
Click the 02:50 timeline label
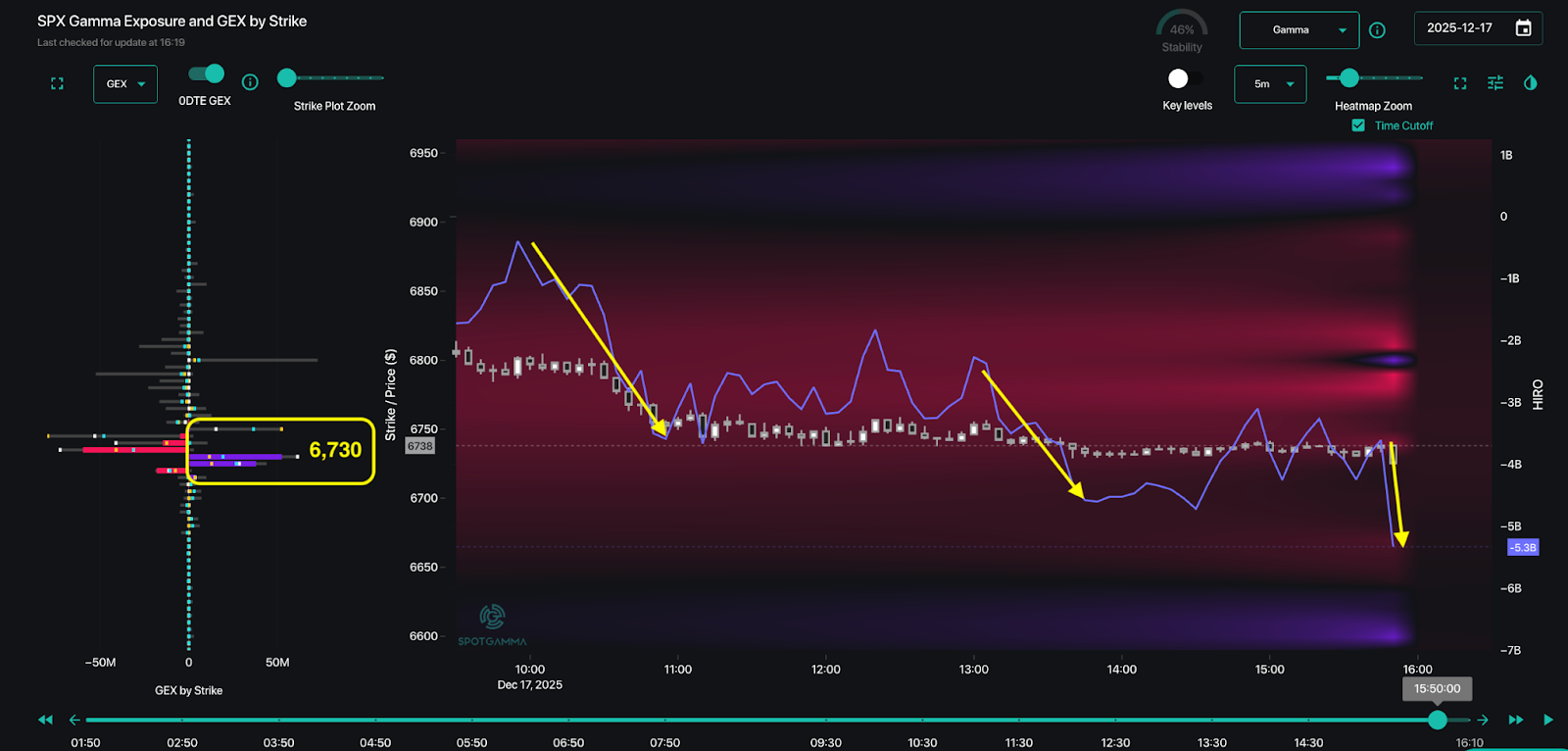tap(182, 743)
